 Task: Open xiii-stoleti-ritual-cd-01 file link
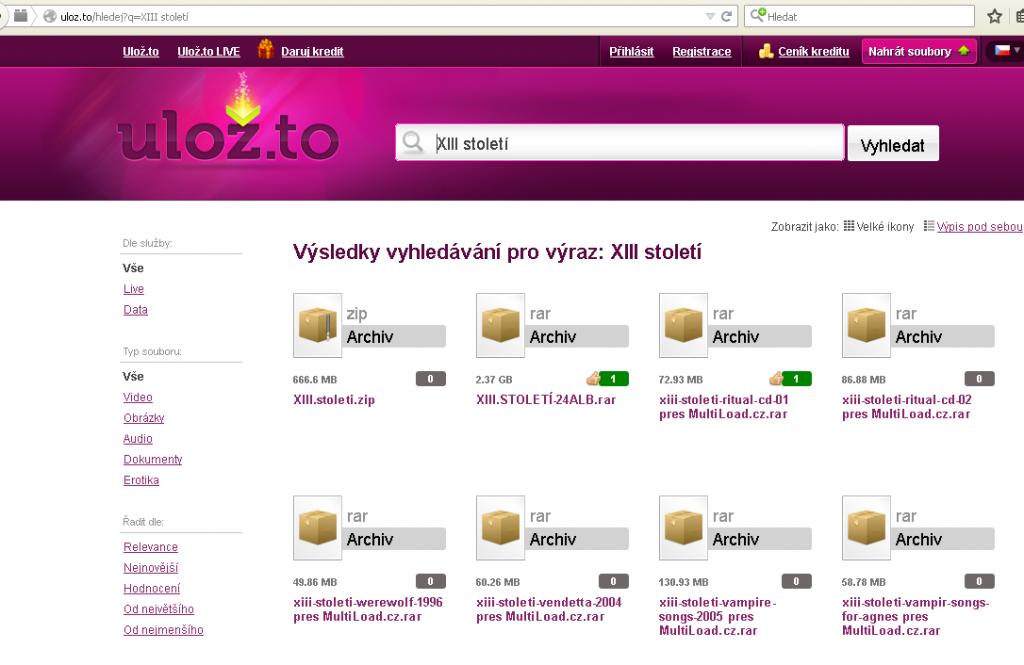coord(724,406)
